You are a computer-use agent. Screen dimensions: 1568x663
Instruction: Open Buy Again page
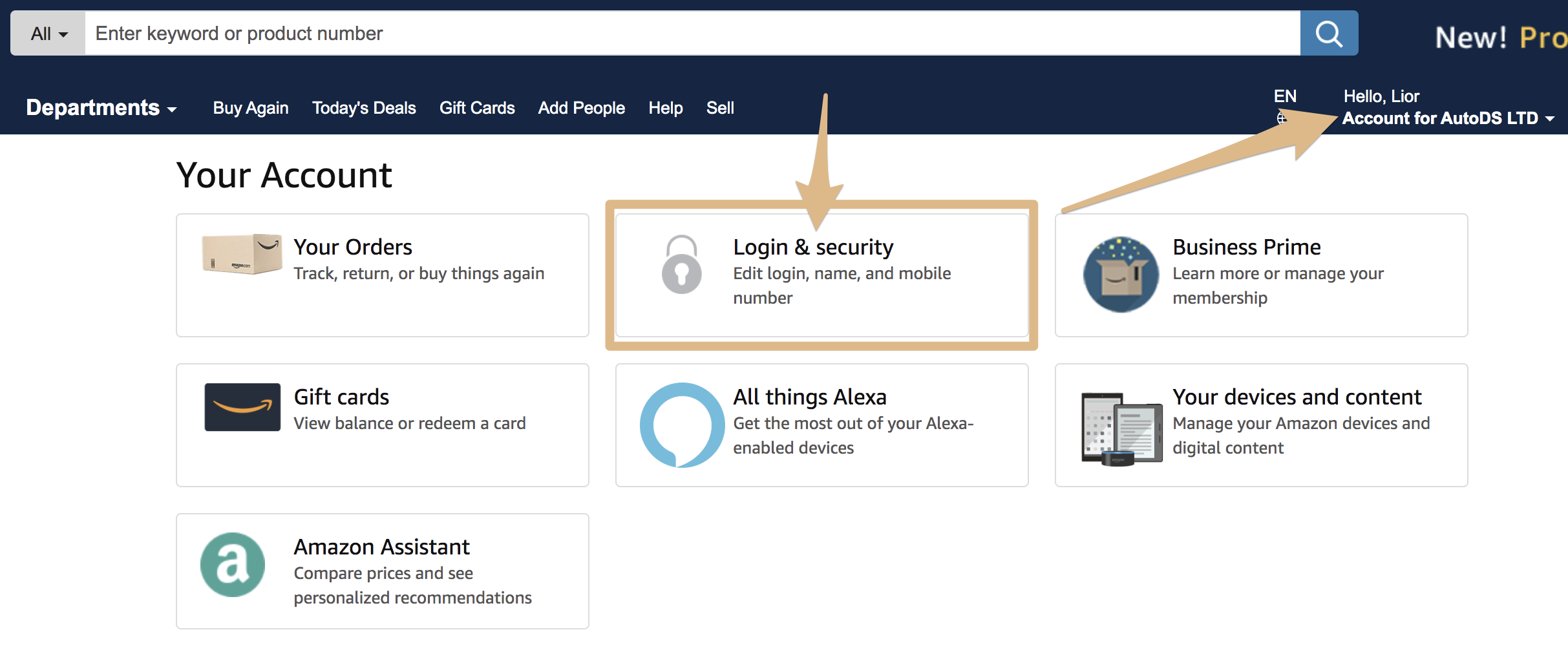tap(251, 108)
